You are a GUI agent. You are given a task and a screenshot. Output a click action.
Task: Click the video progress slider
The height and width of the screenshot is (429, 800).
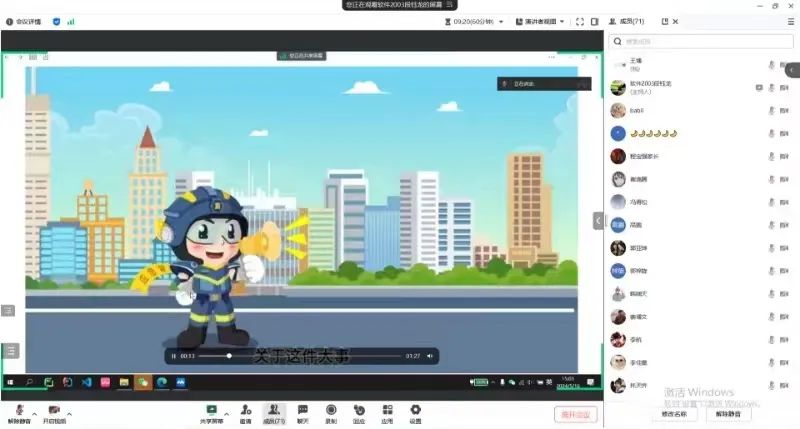(300, 356)
